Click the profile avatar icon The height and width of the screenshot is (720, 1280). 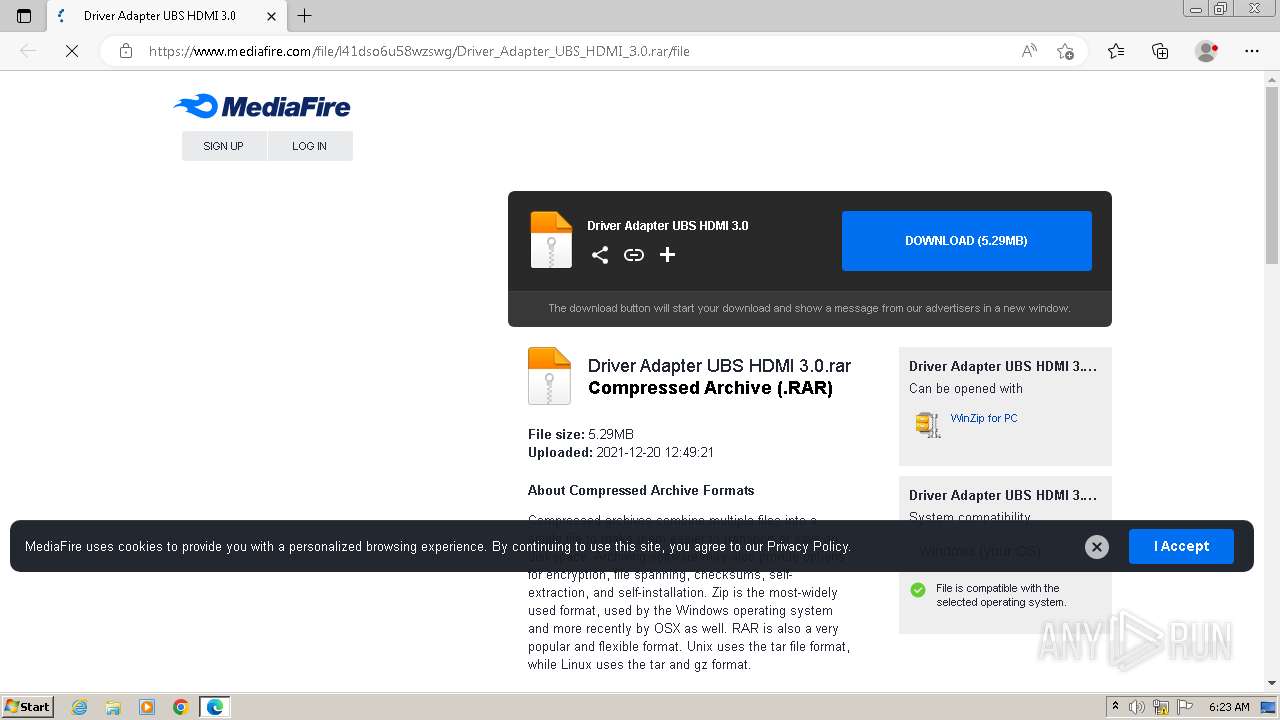[x=1207, y=51]
